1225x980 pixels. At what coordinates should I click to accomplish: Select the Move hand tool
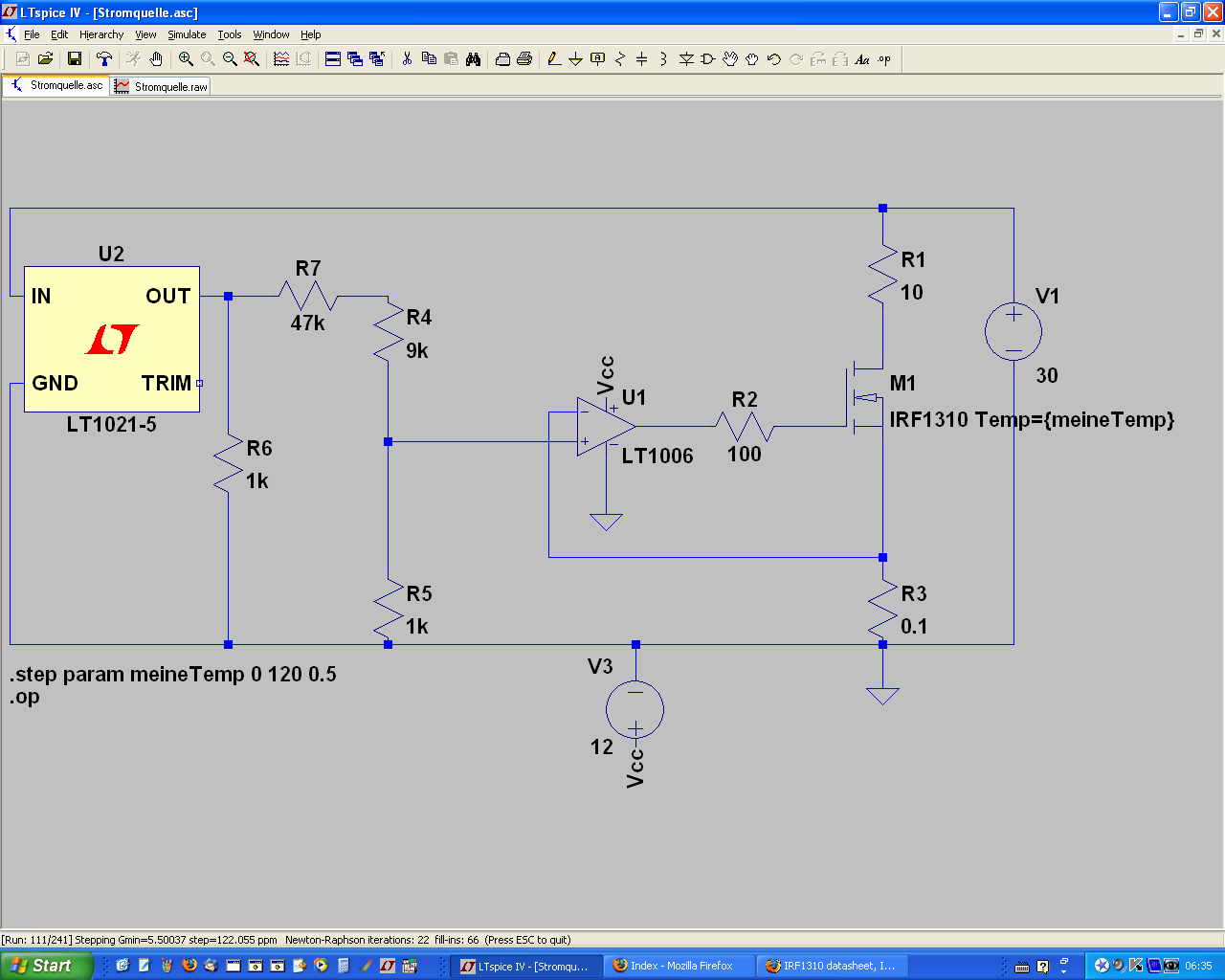click(730, 59)
